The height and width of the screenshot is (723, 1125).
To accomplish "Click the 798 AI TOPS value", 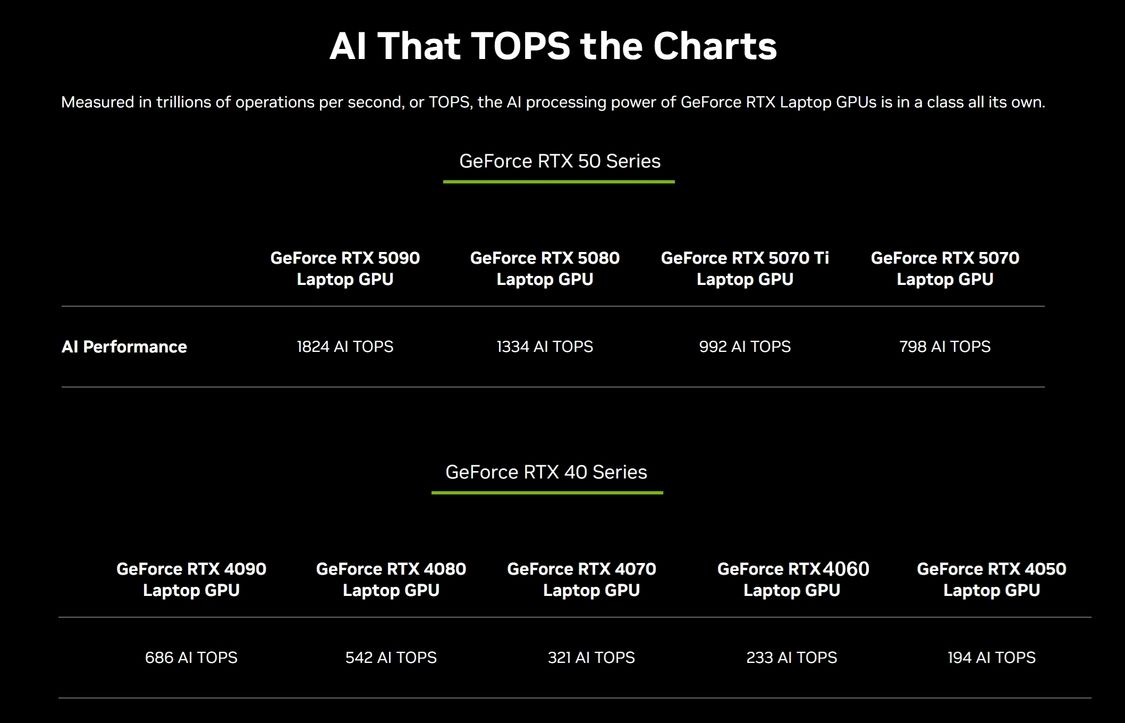I will coord(945,346).
